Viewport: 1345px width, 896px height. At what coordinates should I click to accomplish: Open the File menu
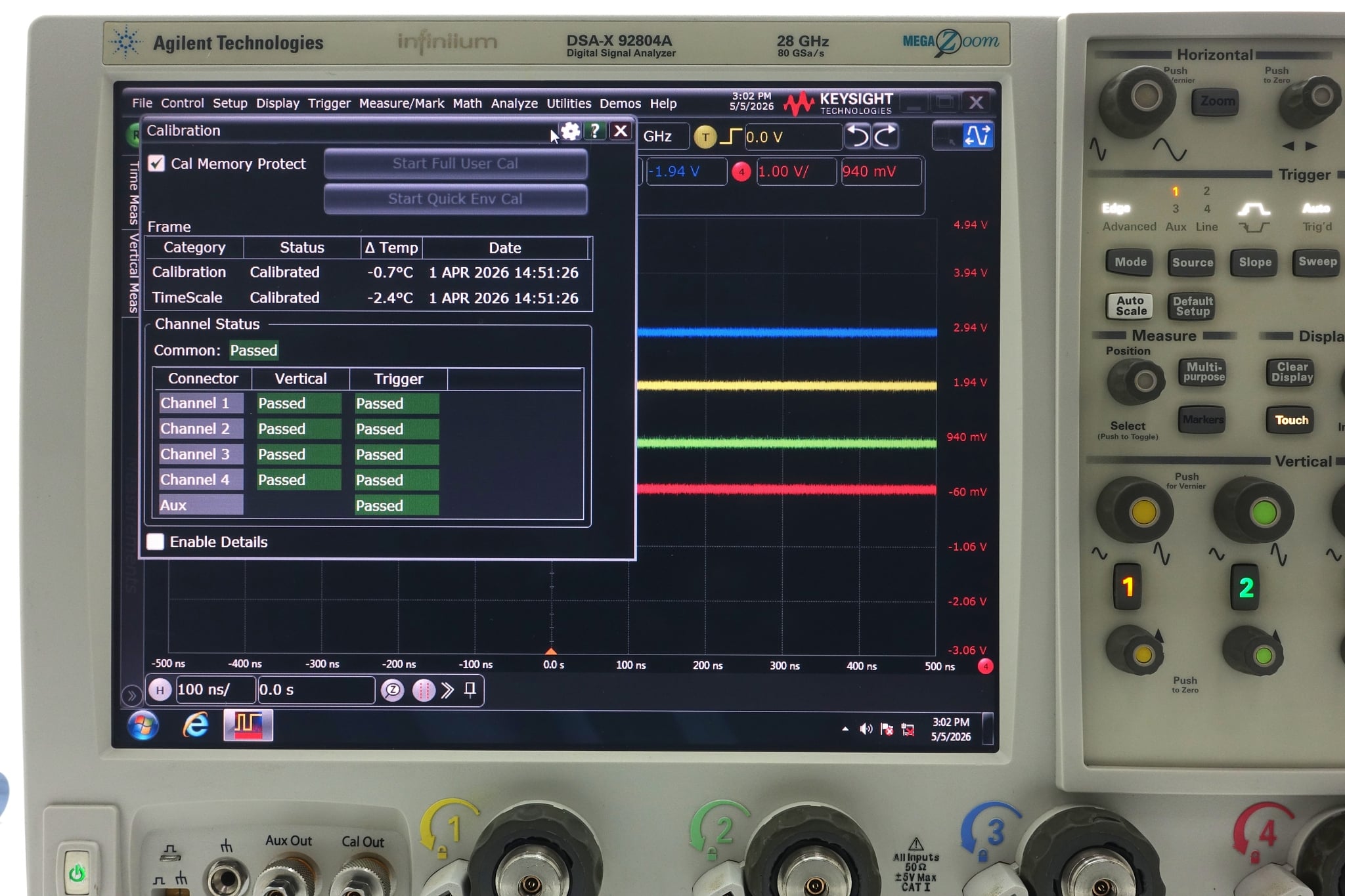tap(142, 103)
